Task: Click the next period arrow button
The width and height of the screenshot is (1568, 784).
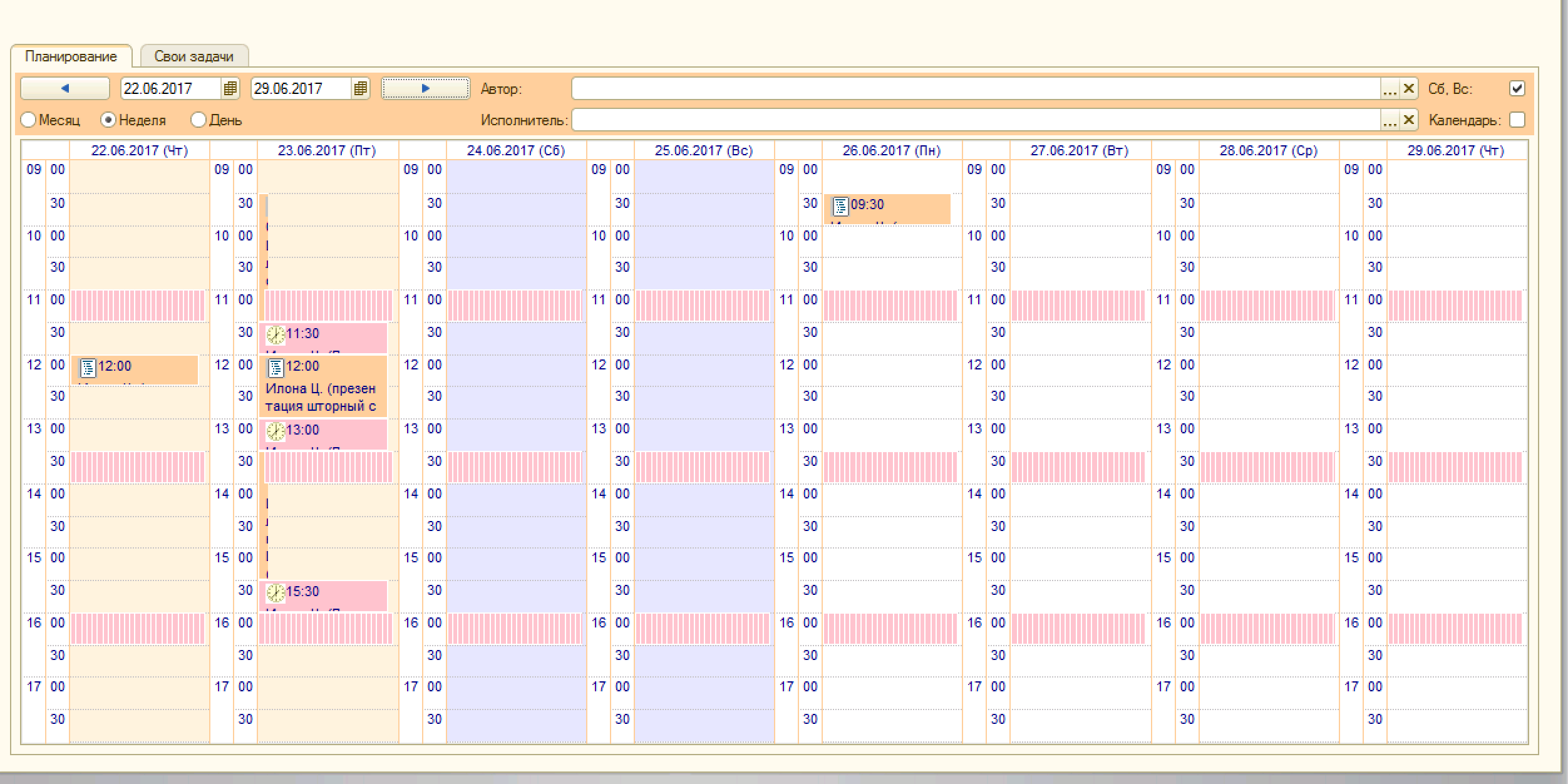Action: coord(425,88)
